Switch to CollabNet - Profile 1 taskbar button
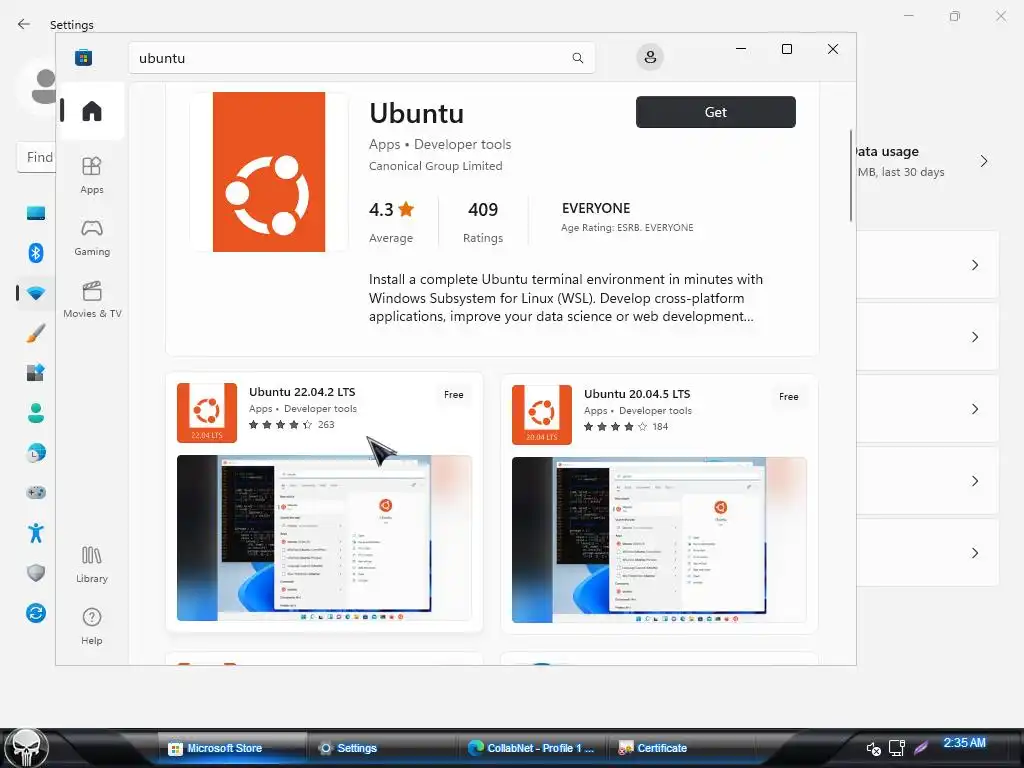This screenshot has height=768, width=1024. click(x=531, y=748)
